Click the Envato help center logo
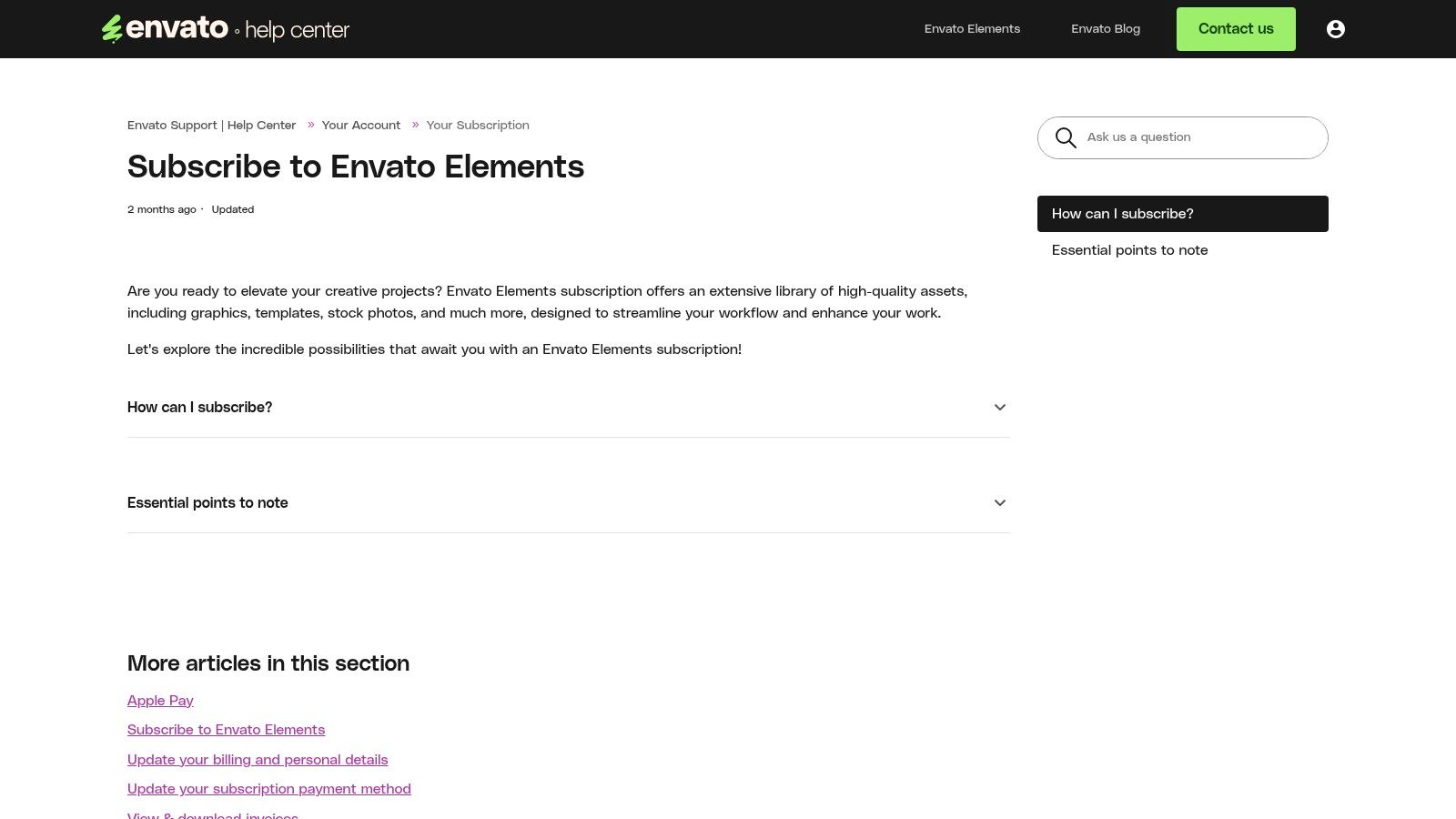This screenshot has width=1456, height=819. pyautogui.click(x=224, y=28)
